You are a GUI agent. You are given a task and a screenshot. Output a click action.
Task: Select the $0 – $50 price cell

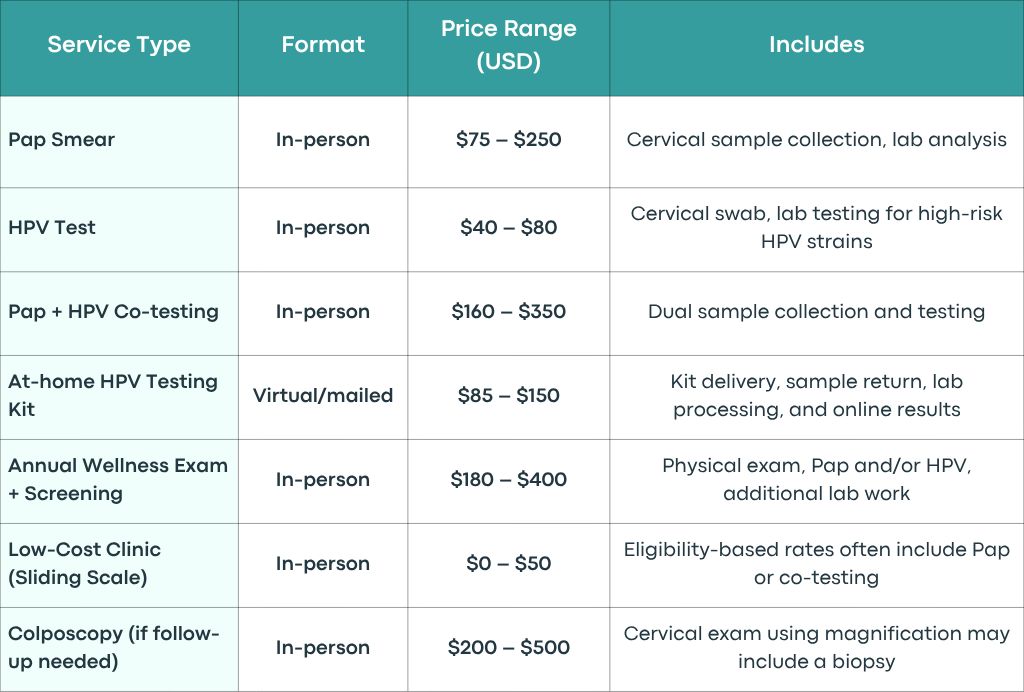509,563
